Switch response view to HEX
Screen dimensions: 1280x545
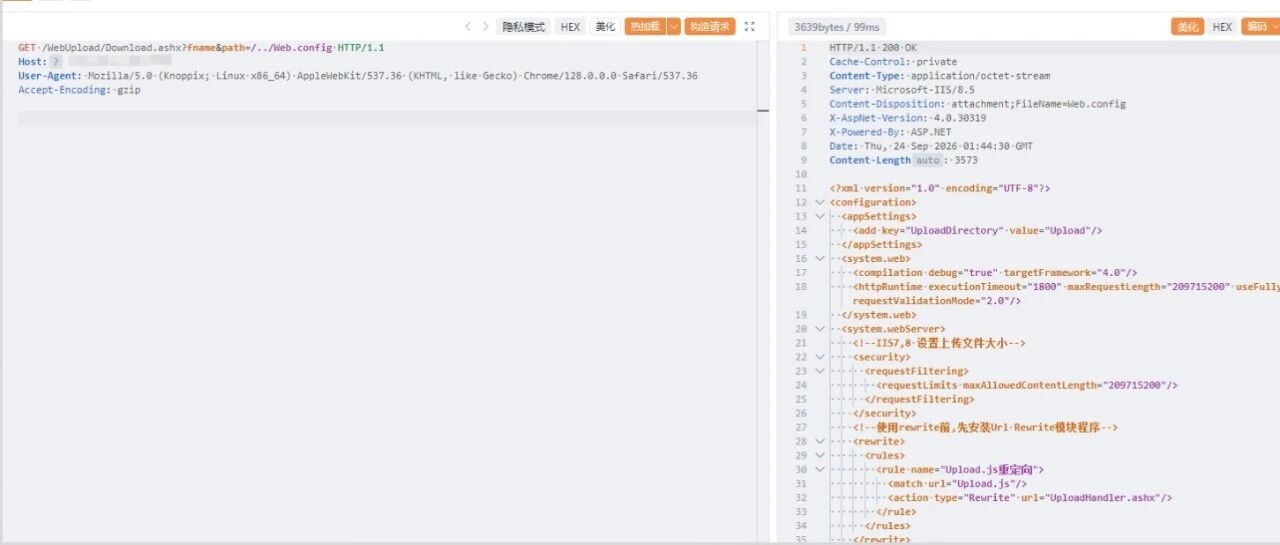tap(1222, 27)
